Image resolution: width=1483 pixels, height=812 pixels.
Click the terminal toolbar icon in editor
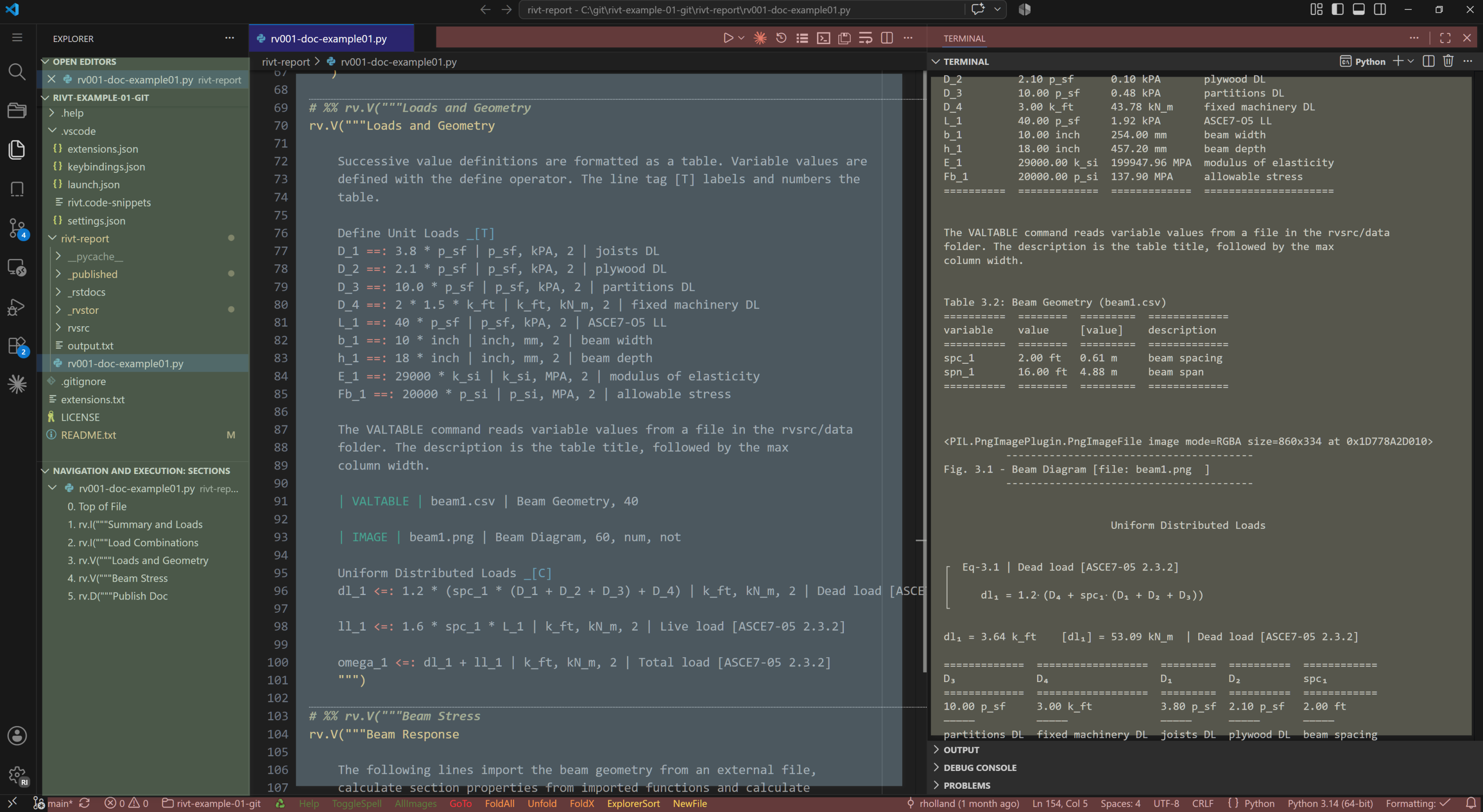[x=823, y=38]
